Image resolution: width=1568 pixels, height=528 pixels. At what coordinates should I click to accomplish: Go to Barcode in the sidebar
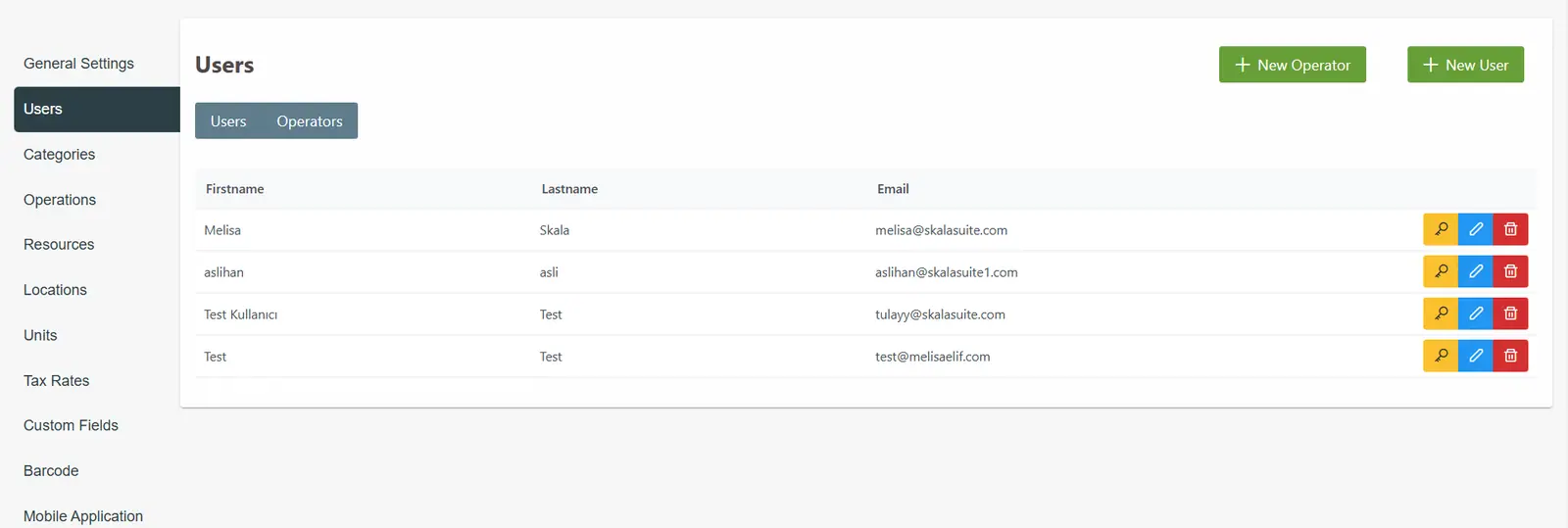pyautogui.click(x=51, y=471)
